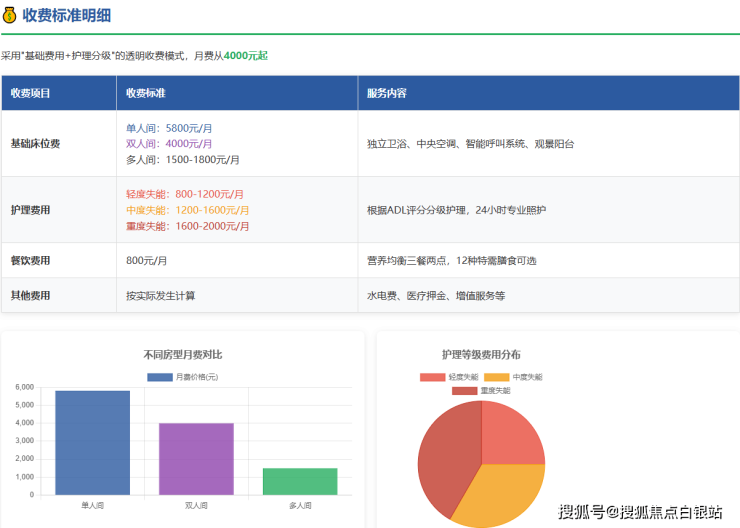
Task: Click the purple 双人间 bar
Action: (x=196, y=458)
